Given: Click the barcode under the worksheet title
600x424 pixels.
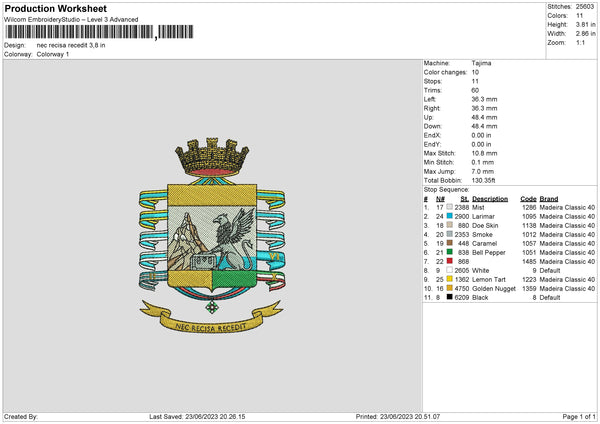Looking at the screenshot, I should tap(99, 32).
